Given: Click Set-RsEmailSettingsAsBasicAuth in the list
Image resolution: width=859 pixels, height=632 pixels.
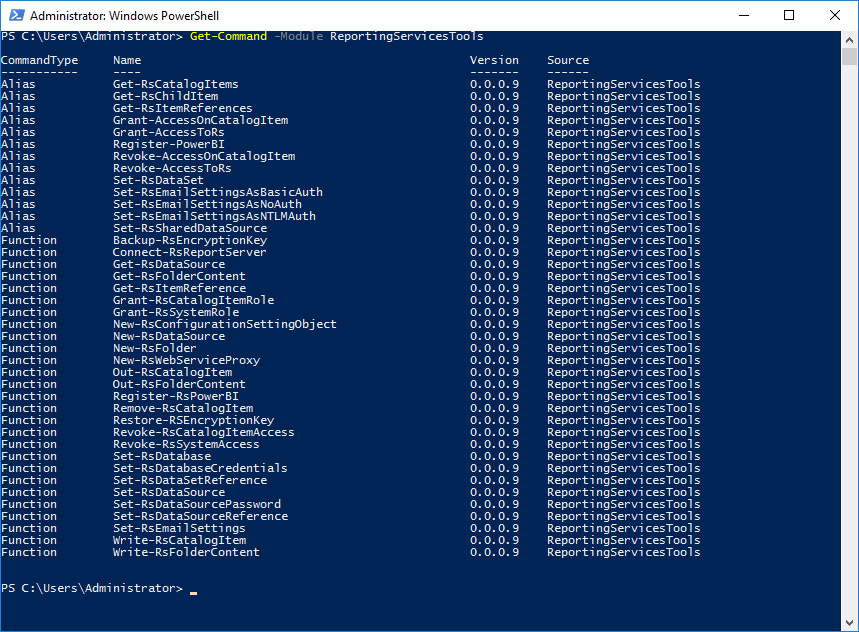Looking at the screenshot, I should point(218,193).
